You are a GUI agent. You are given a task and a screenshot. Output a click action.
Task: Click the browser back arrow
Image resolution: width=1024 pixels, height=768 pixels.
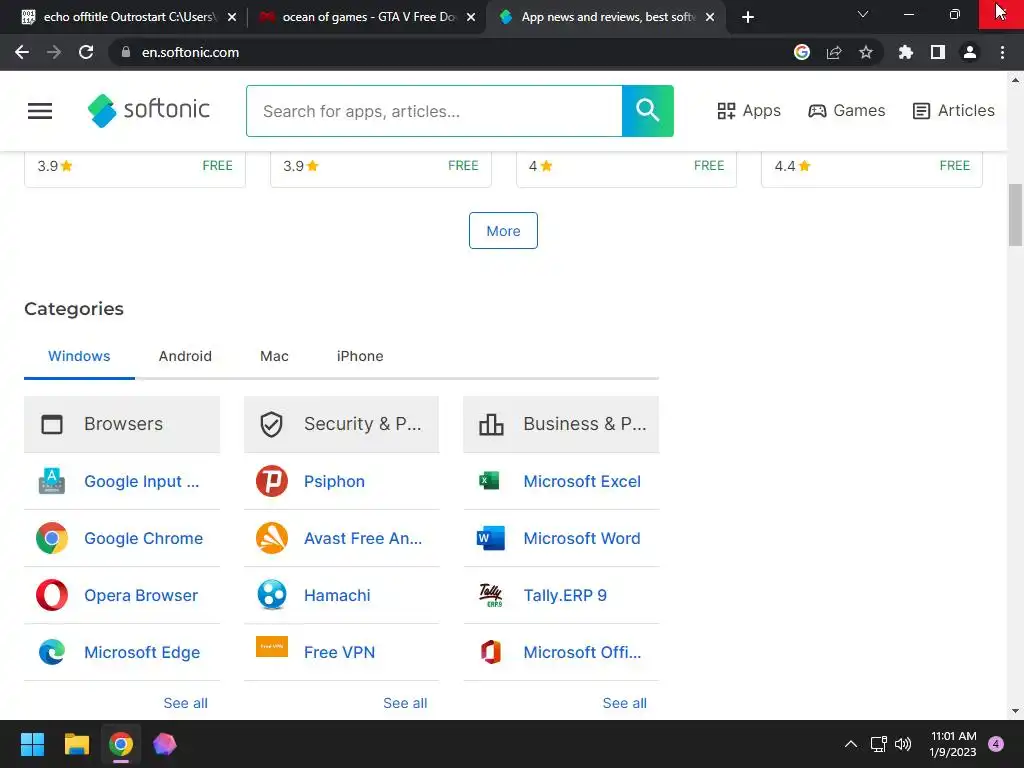click(22, 52)
